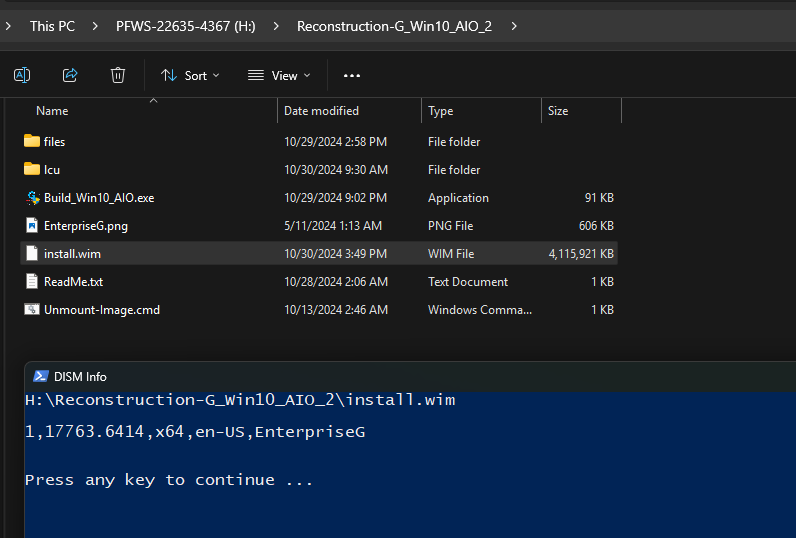Viewport: 796px width, 538px height.
Task: Select the Unmount-Image.cmd script icon
Action: [32, 309]
